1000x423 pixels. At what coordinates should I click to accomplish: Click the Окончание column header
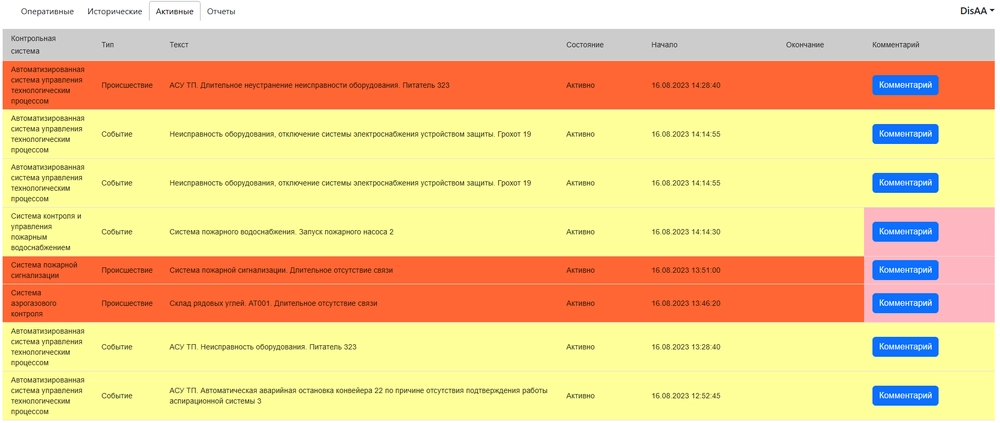(804, 45)
